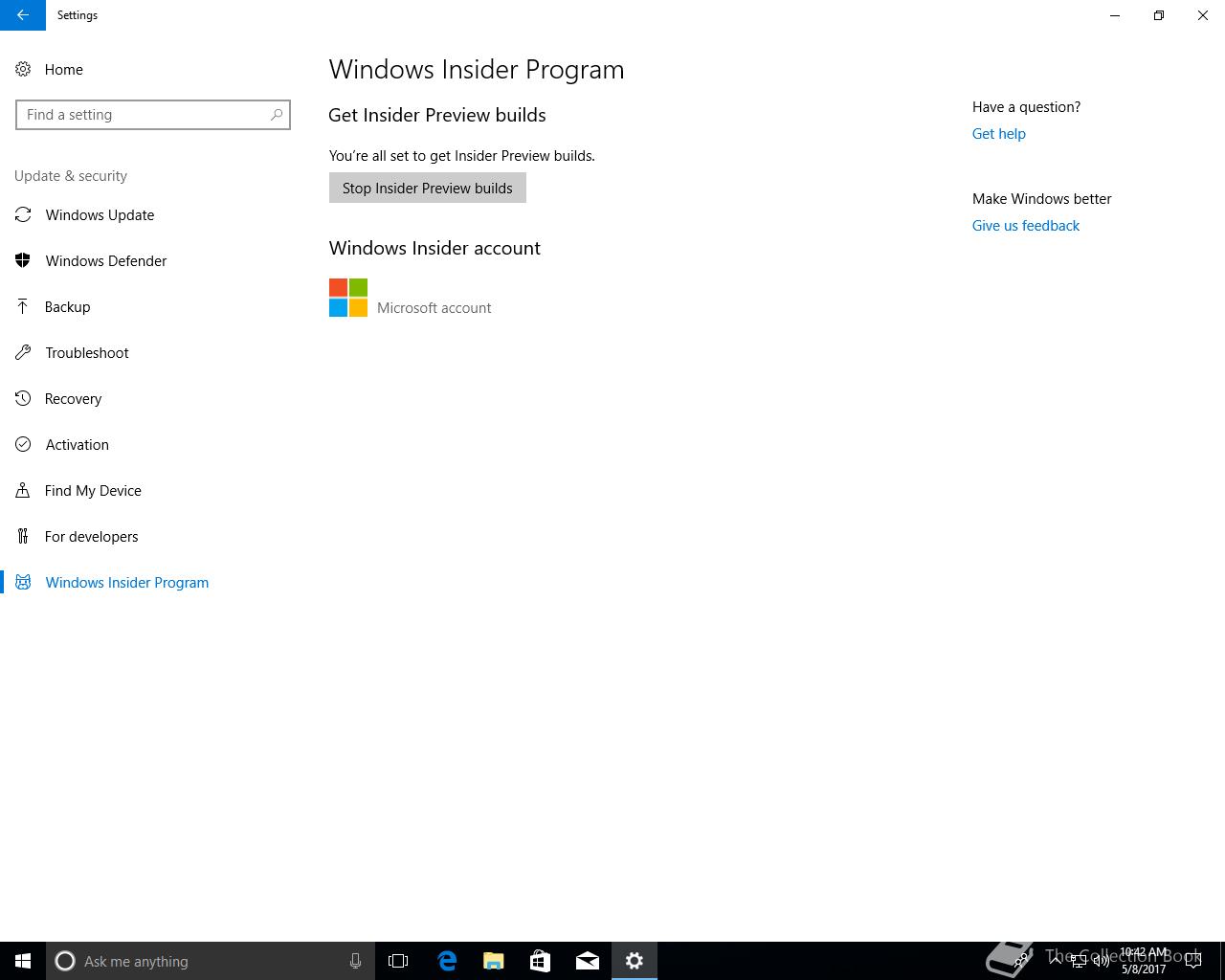Open Task View from the taskbar

coord(398,961)
